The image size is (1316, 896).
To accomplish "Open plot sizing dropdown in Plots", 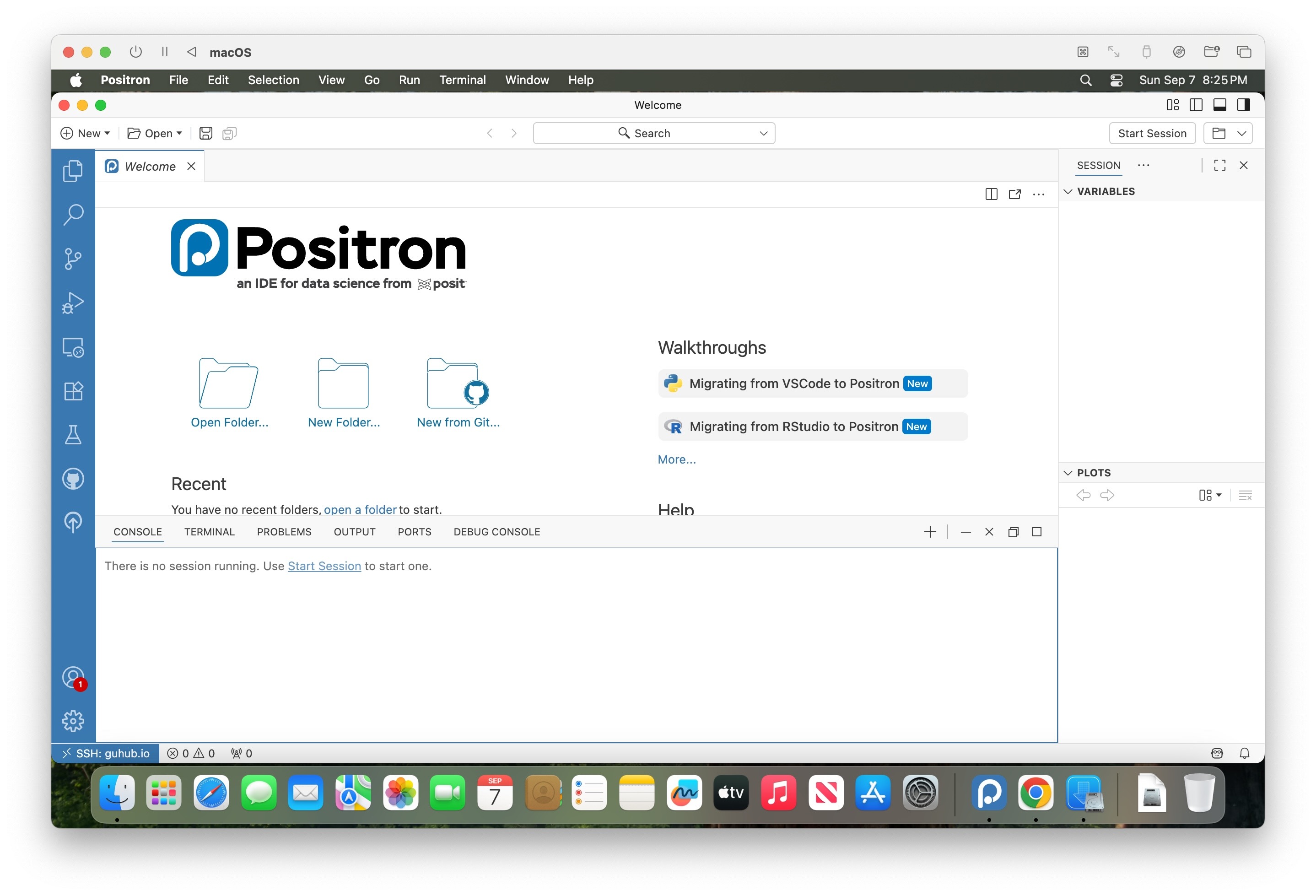I will pos(1210,496).
